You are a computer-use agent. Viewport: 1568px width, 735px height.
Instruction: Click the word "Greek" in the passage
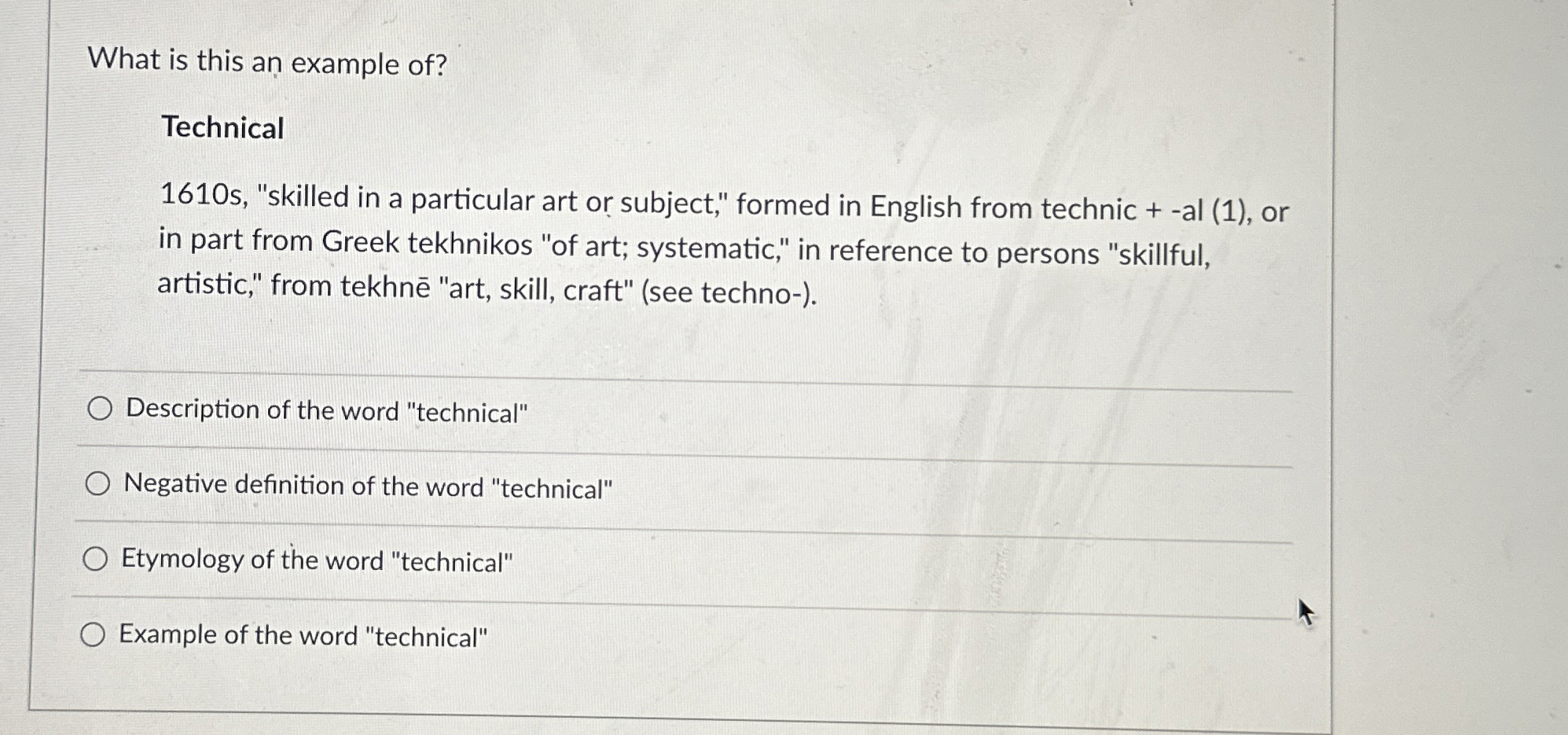click(361, 241)
